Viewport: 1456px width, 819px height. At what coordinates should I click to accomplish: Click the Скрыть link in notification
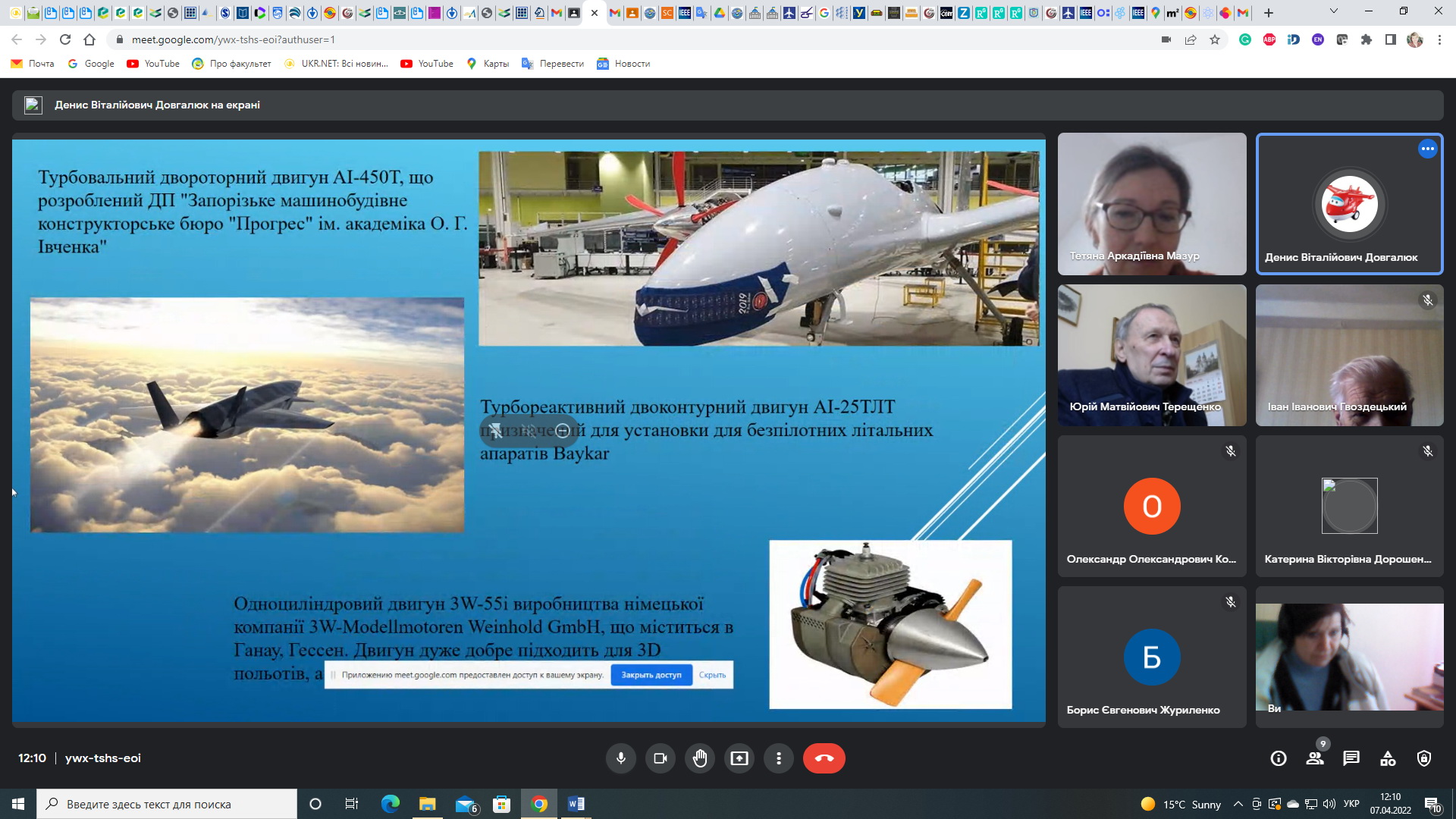(x=712, y=675)
